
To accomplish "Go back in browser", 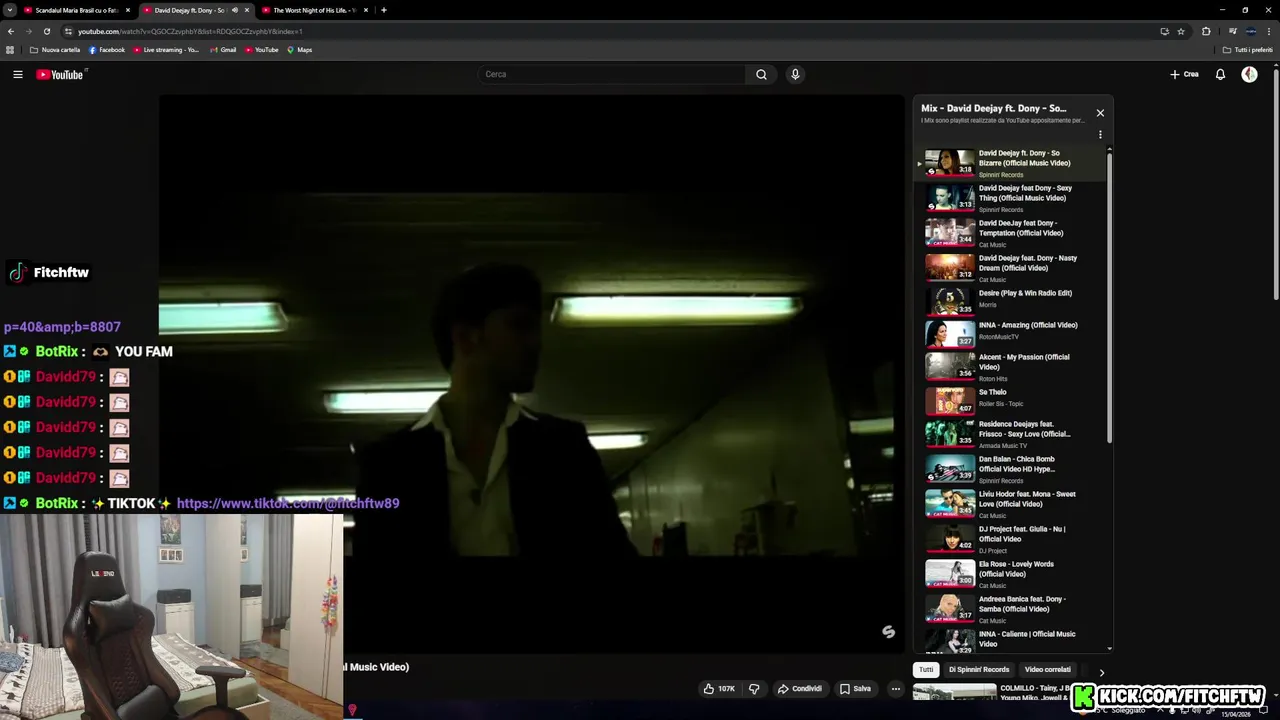I will coord(10,31).
